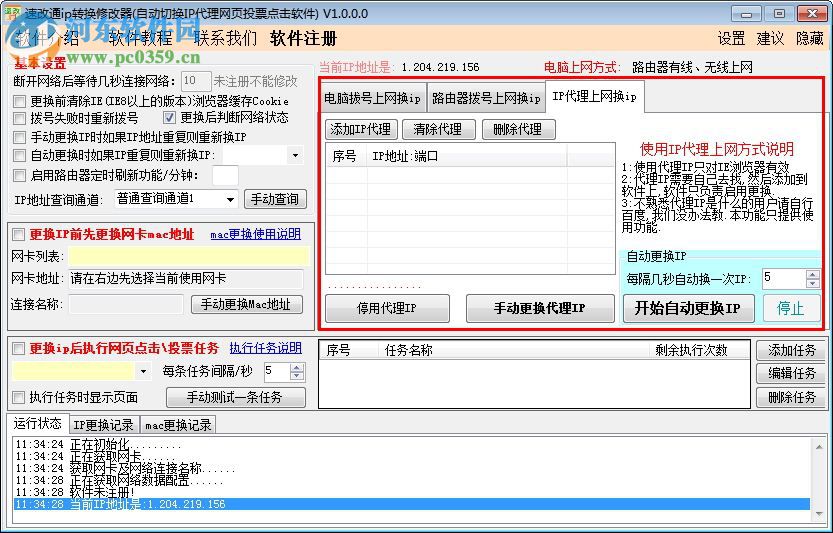
Task: Select log line 当前IP地址是:1.204.219.156
Action: pos(412,504)
